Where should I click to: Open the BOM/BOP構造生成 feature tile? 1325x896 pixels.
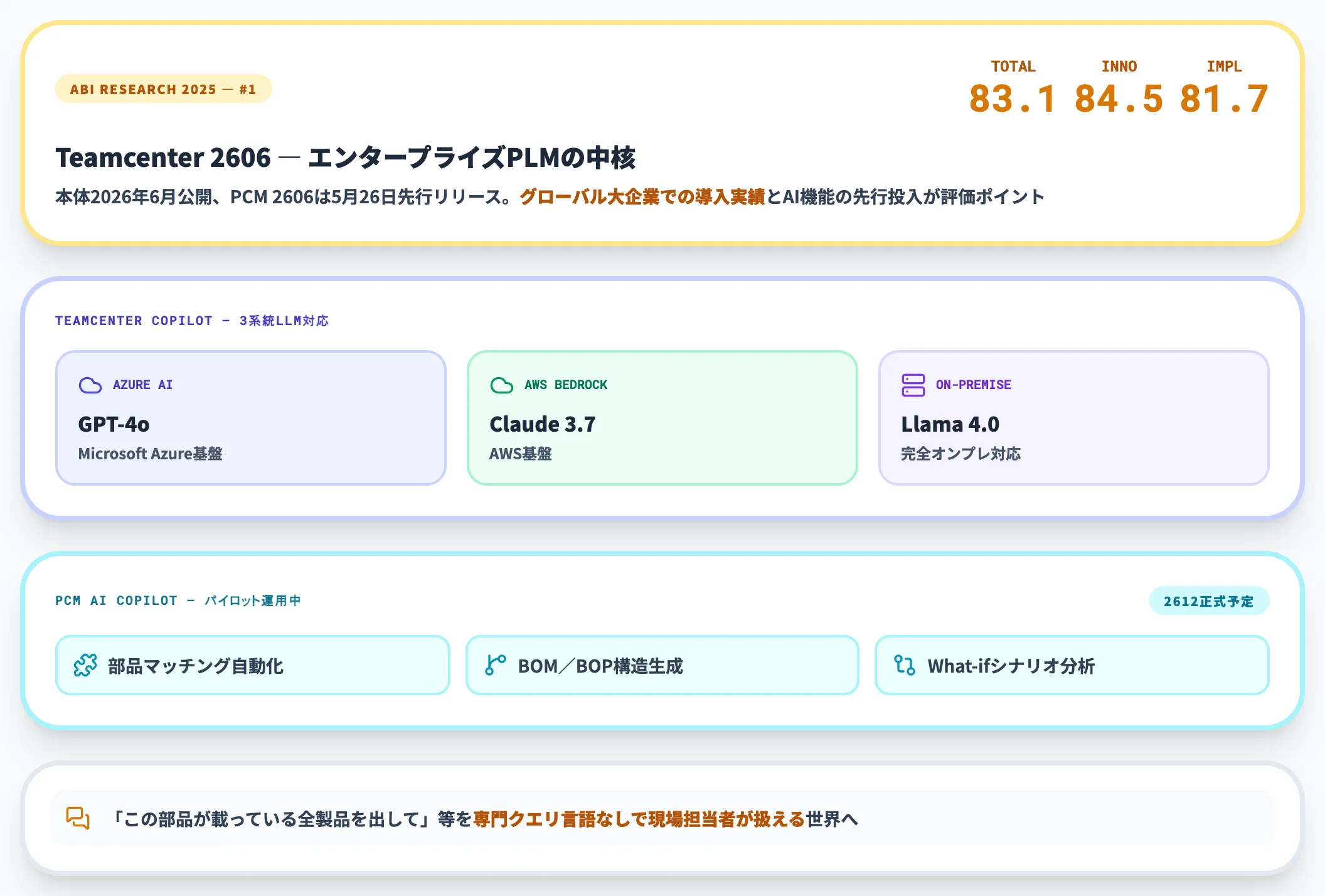(662, 665)
